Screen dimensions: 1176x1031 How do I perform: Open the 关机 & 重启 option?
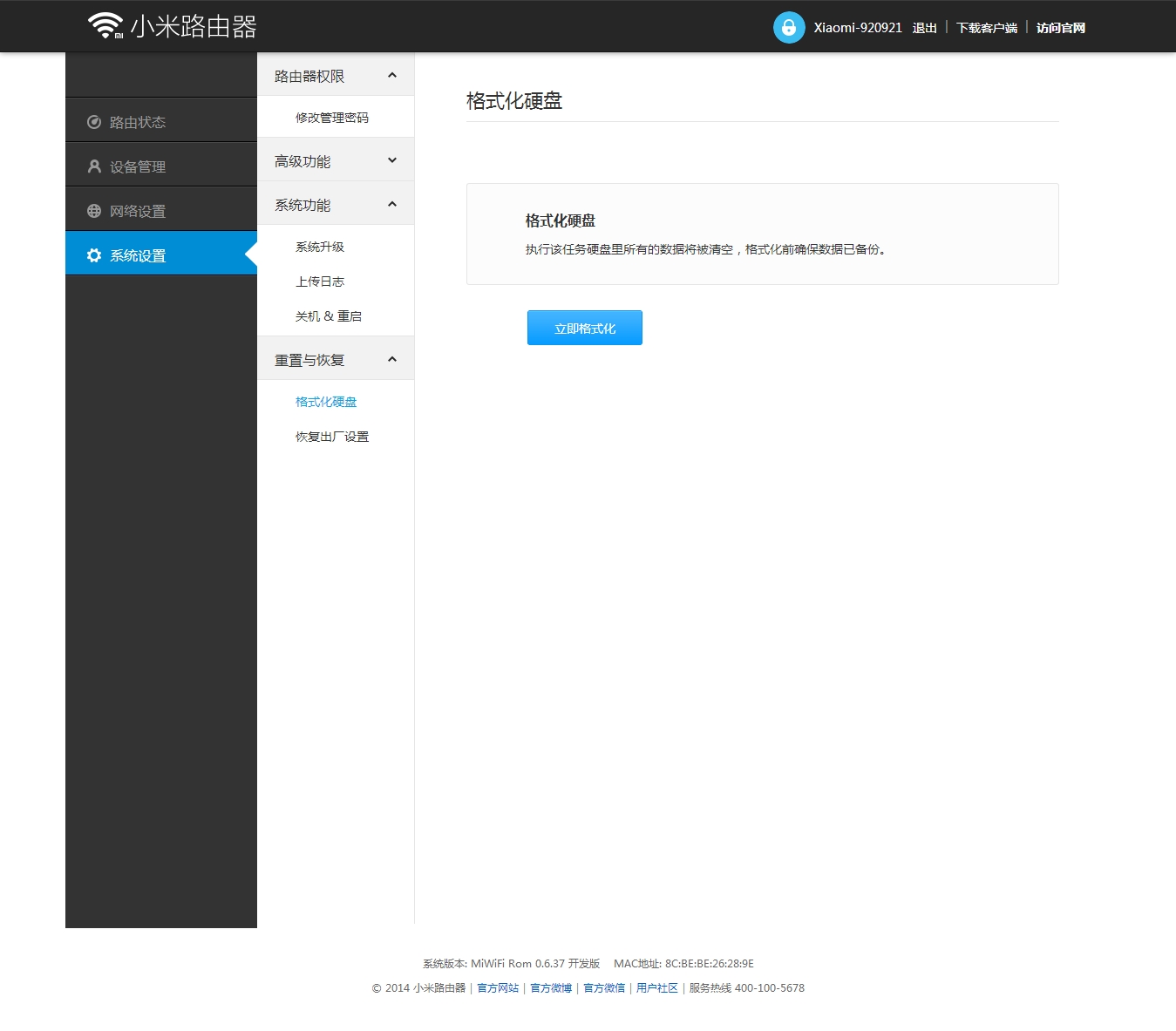(x=329, y=315)
